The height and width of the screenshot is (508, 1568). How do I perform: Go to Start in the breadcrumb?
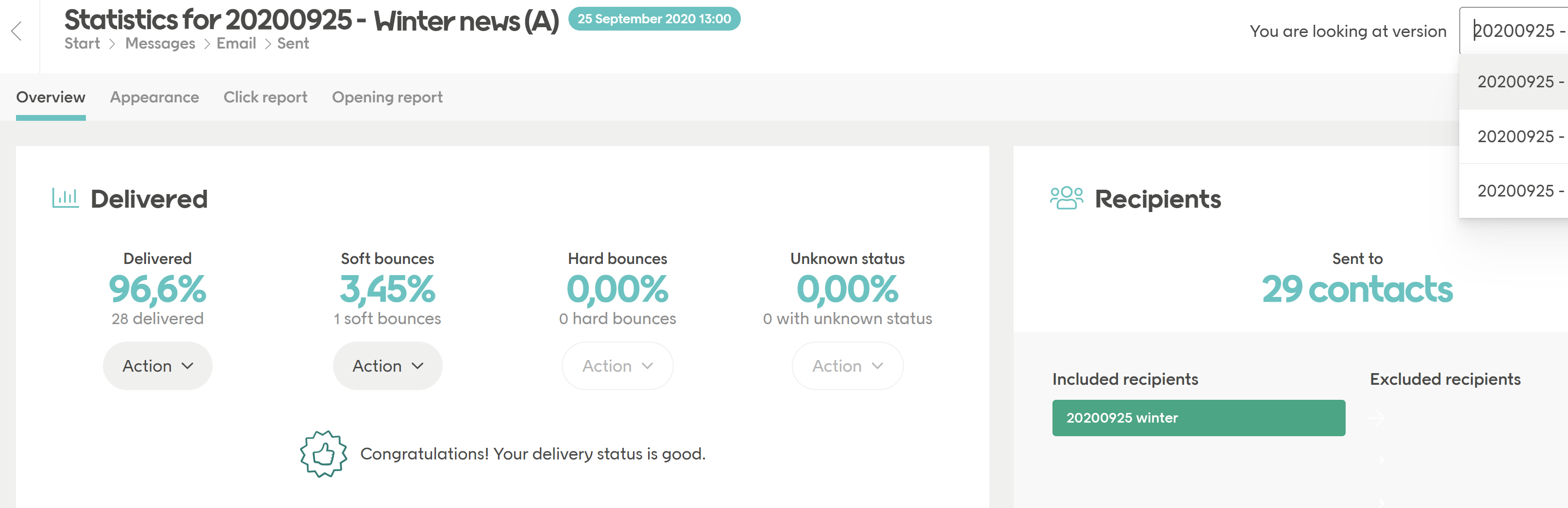click(82, 44)
